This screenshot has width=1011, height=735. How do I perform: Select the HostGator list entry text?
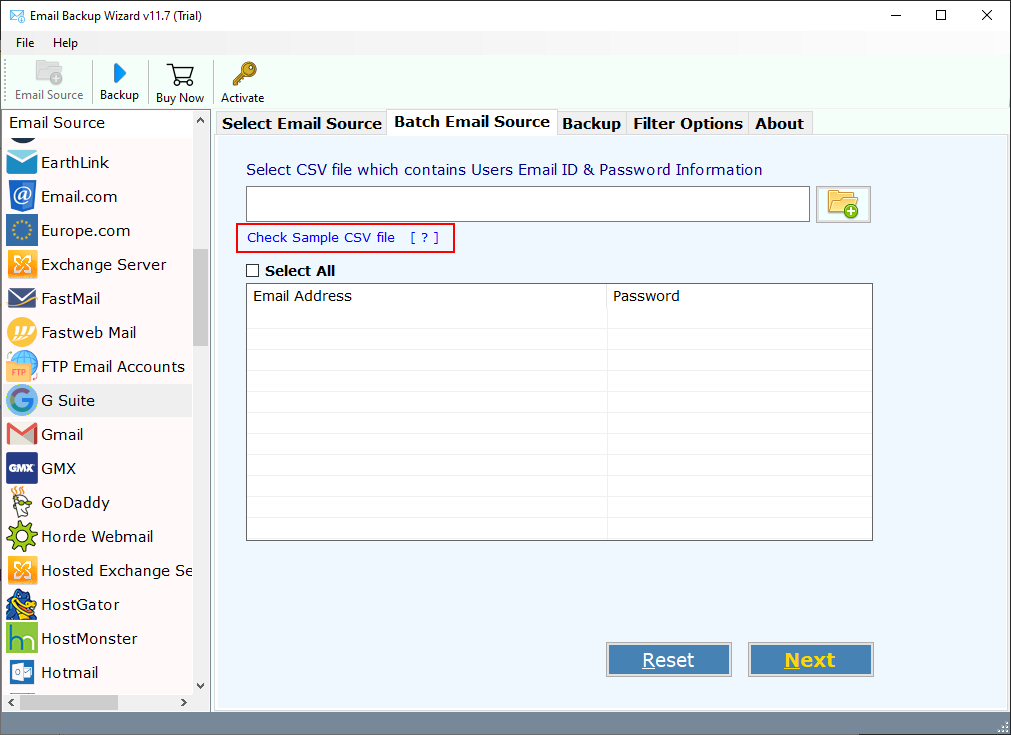pyautogui.click(x=80, y=605)
